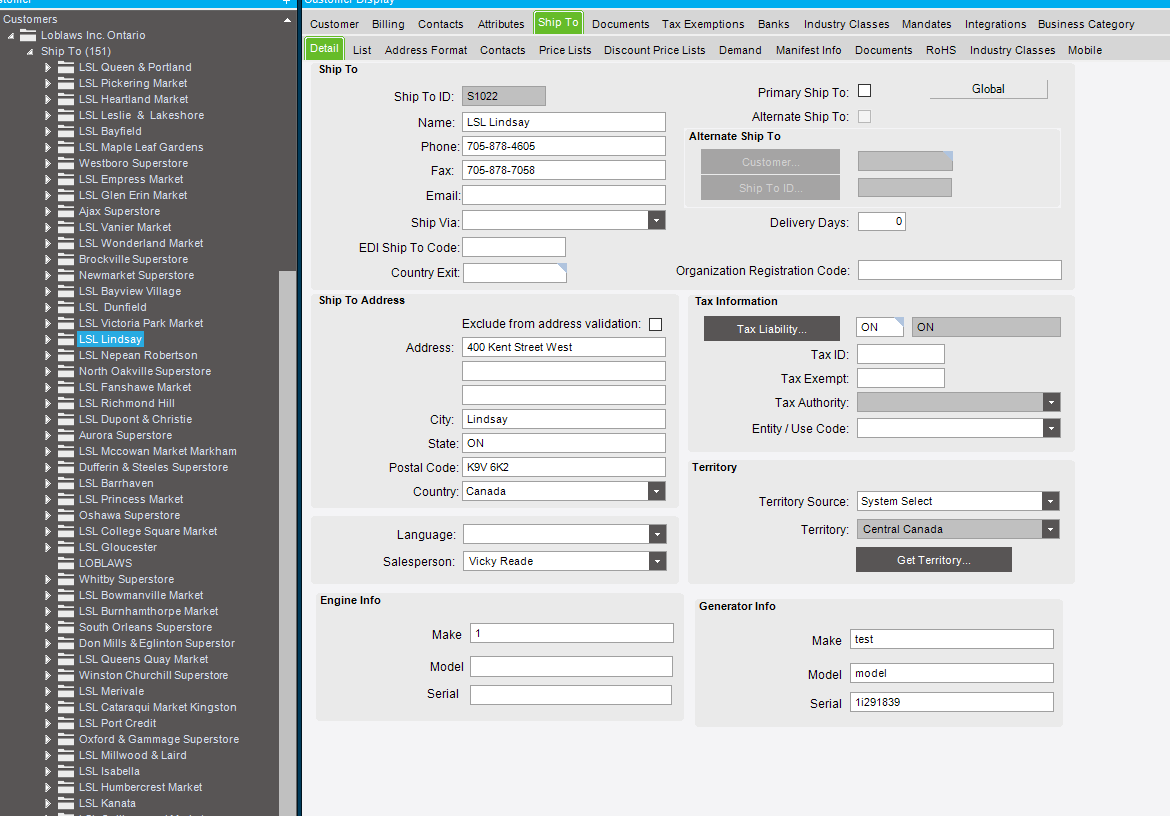Open the Country dropdown showing Canada
The image size is (1170, 816).
(657, 491)
